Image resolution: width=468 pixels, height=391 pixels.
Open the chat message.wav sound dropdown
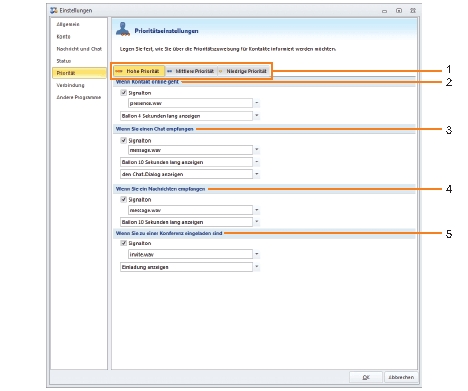pos(257,150)
